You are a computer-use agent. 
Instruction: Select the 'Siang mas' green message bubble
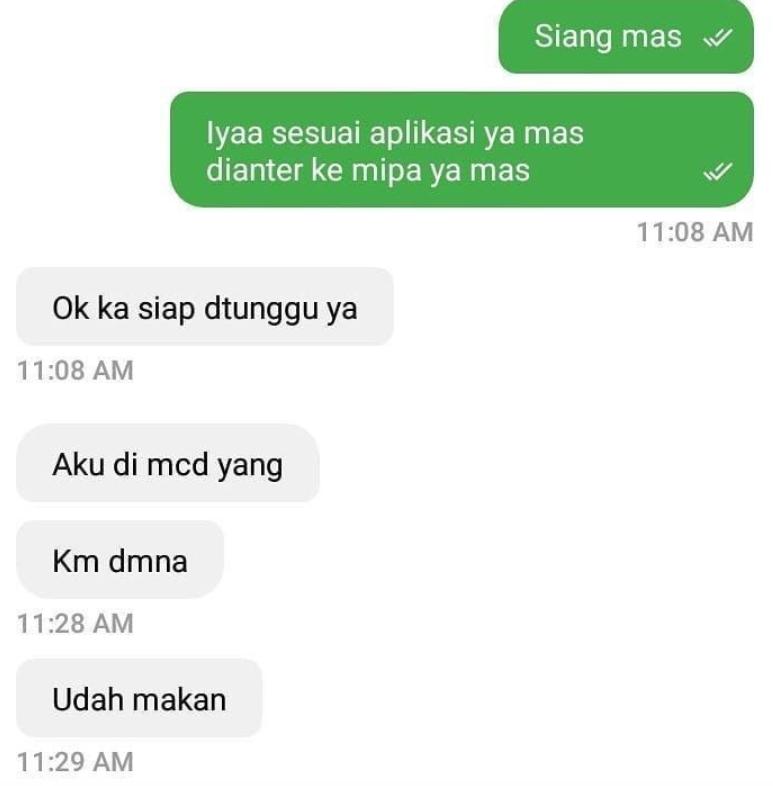(626, 37)
